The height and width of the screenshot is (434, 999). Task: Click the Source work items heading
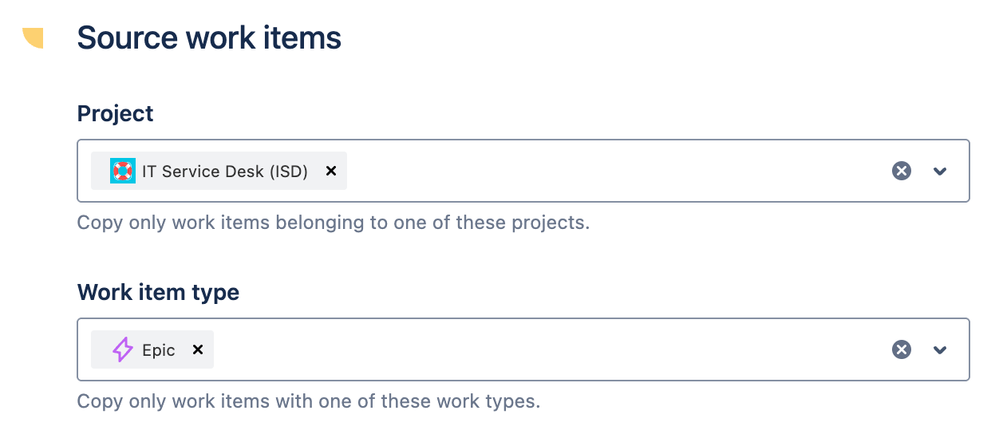point(209,38)
